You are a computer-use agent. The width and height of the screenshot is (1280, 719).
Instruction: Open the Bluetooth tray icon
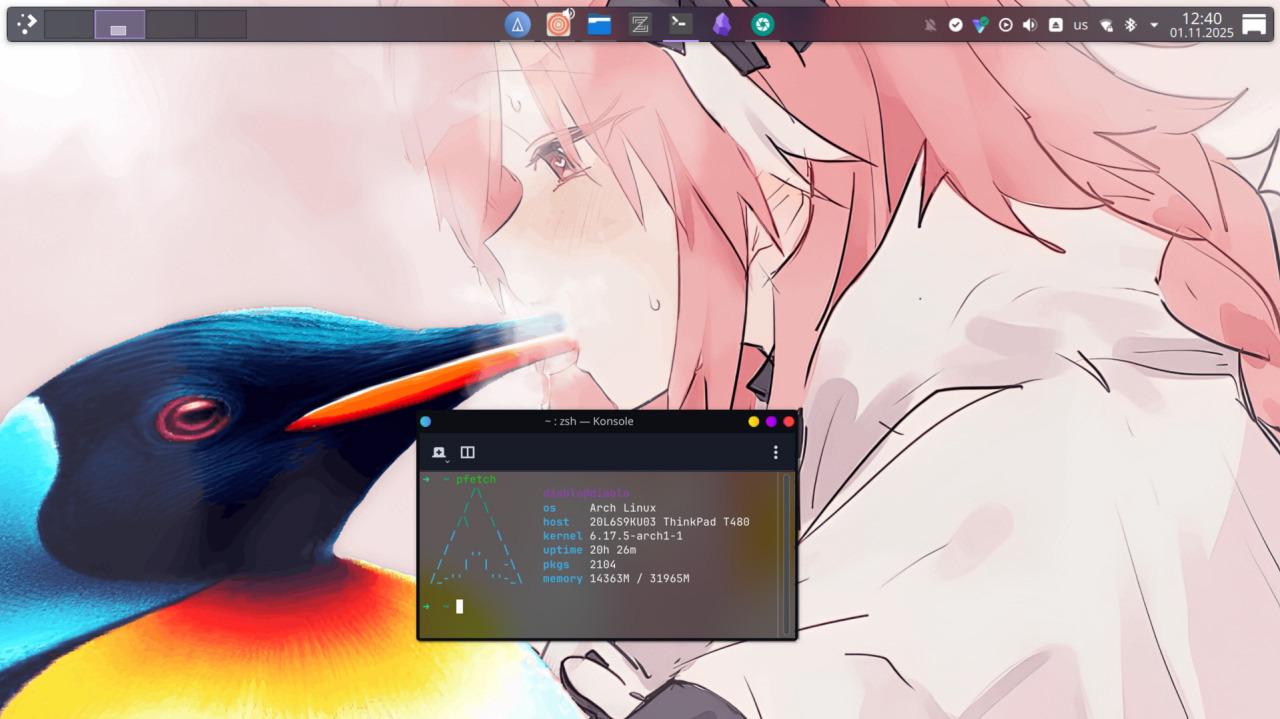pos(1131,25)
